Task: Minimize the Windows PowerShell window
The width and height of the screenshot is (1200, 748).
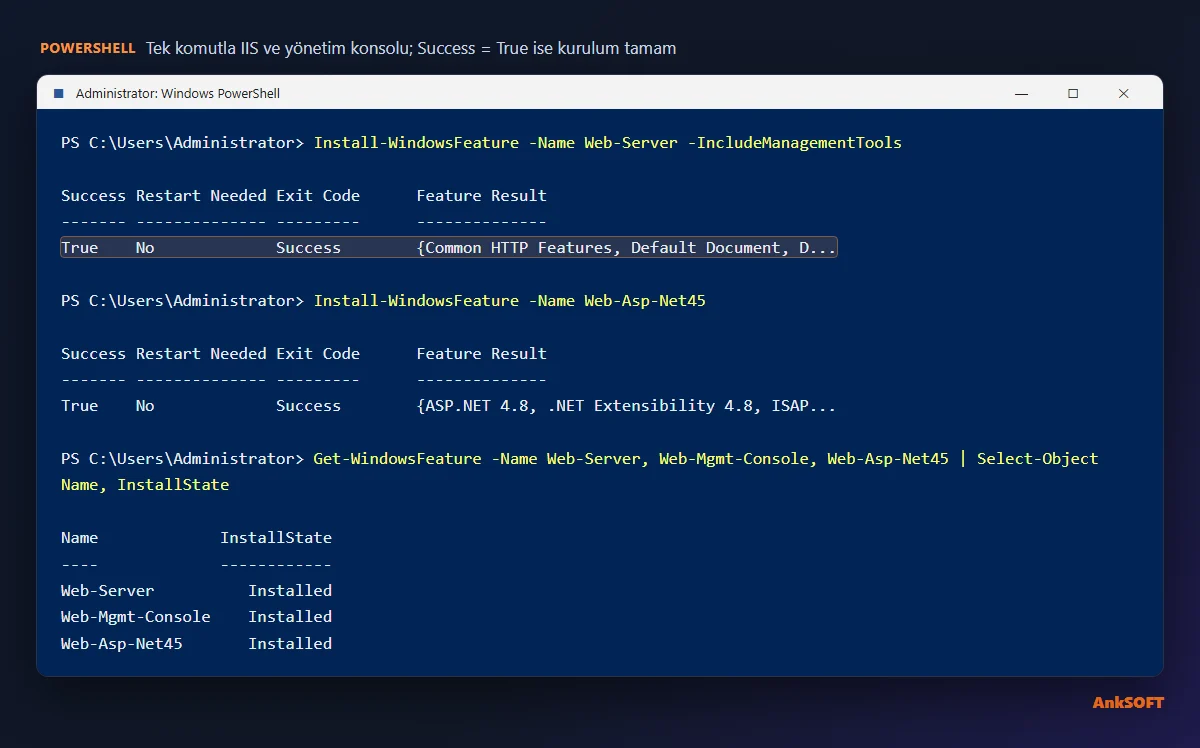Action: (x=1021, y=93)
